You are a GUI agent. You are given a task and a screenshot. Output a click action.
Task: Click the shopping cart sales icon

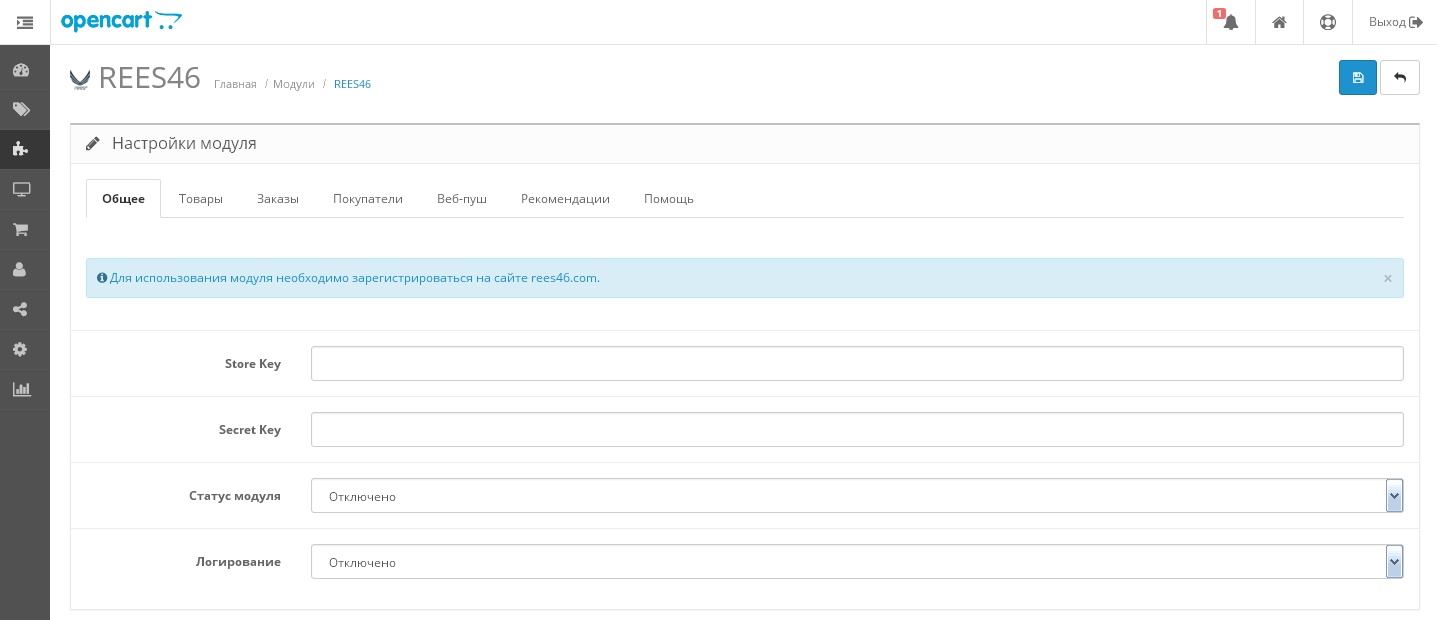21,230
